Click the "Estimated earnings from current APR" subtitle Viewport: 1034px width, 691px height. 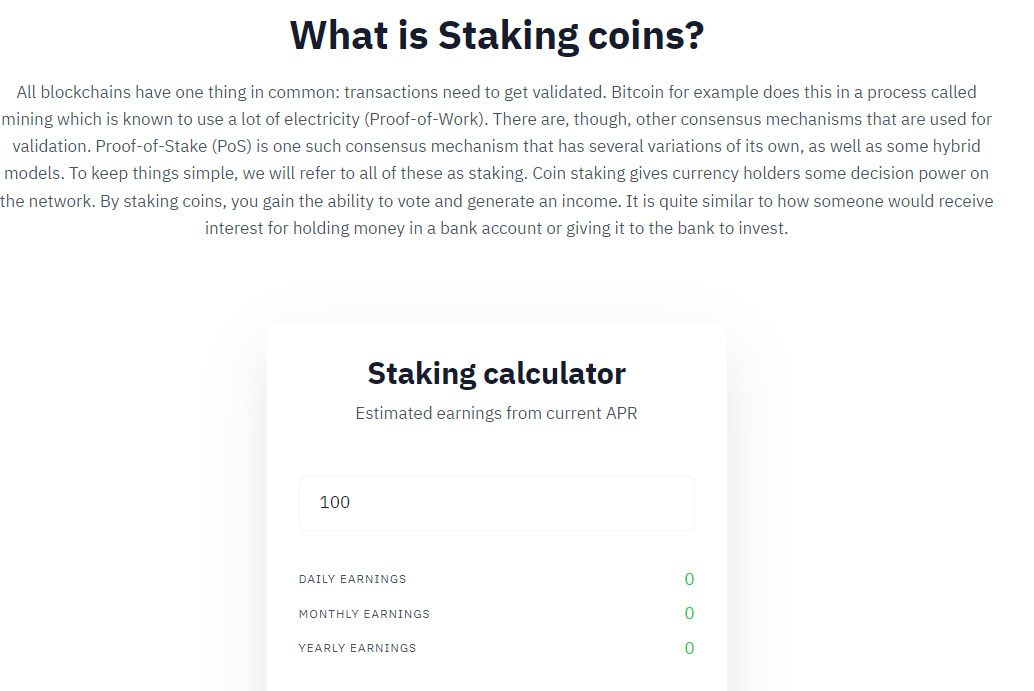[x=496, y=413]
